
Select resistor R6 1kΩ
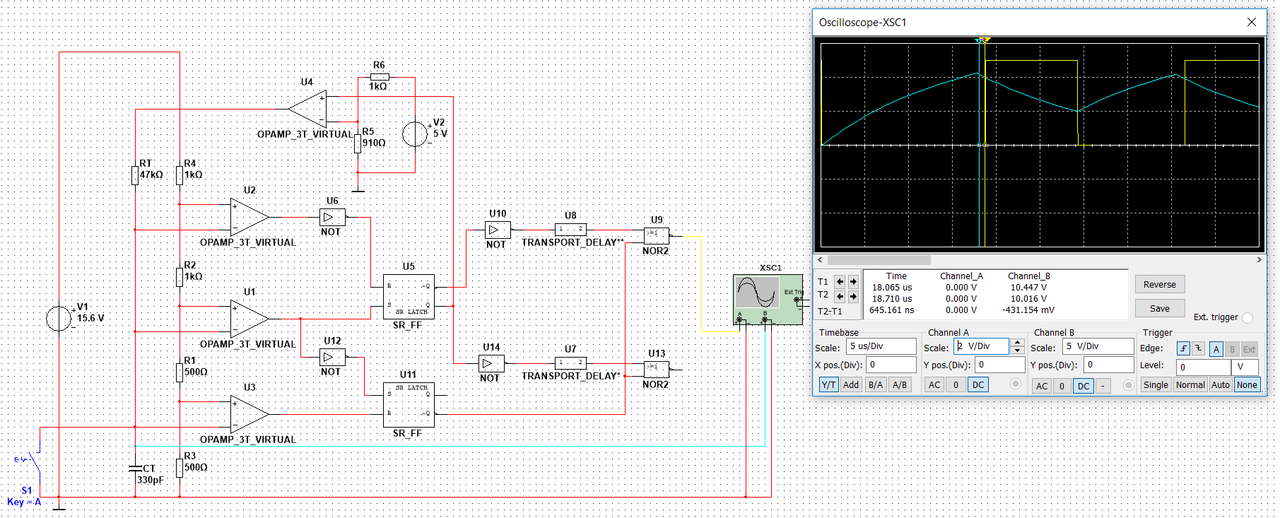pyautogui.click(x=378, y=76)
